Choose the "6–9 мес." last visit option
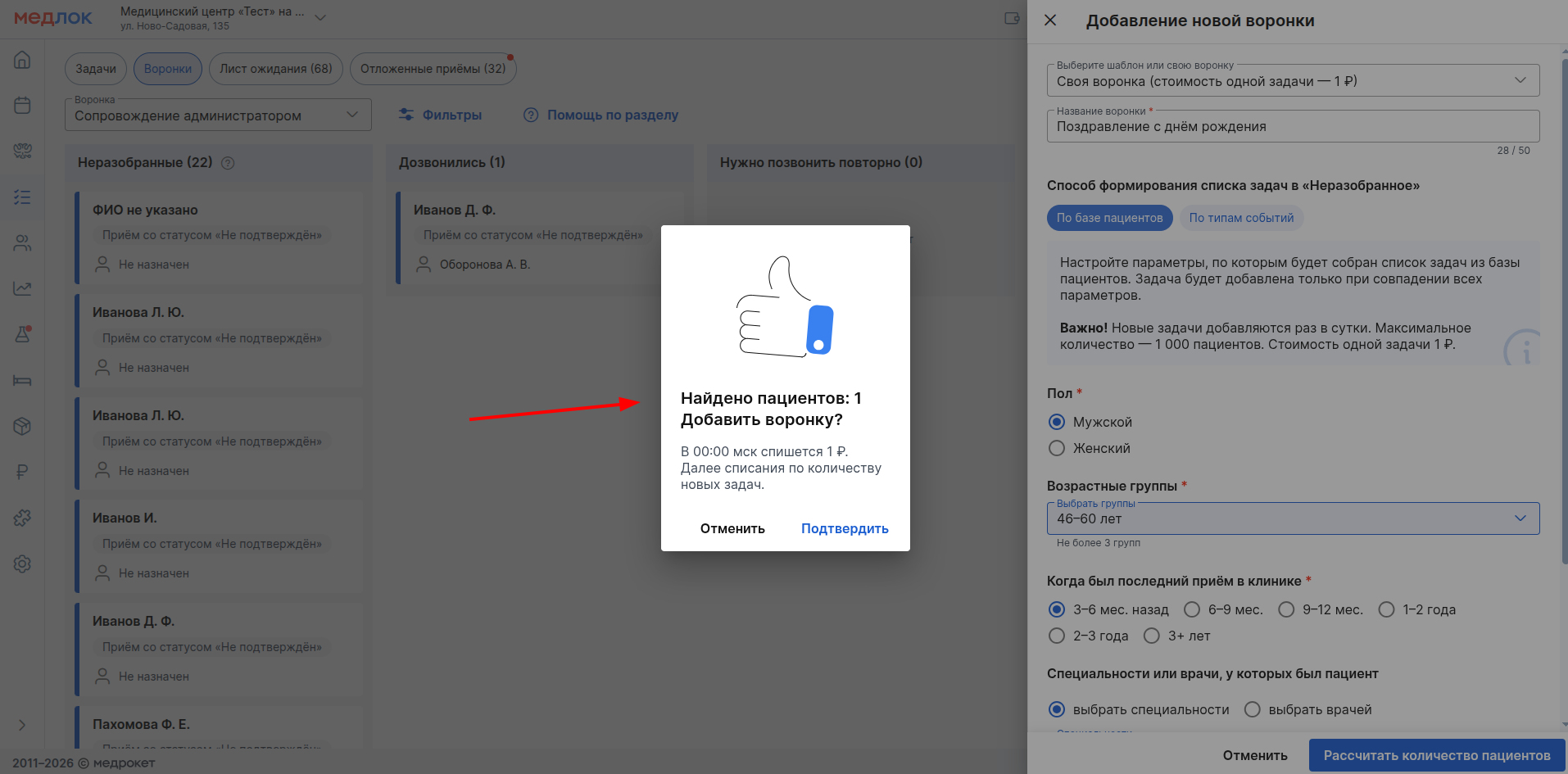This screenshot has width=1568, height=774. tap(1192, 609)
